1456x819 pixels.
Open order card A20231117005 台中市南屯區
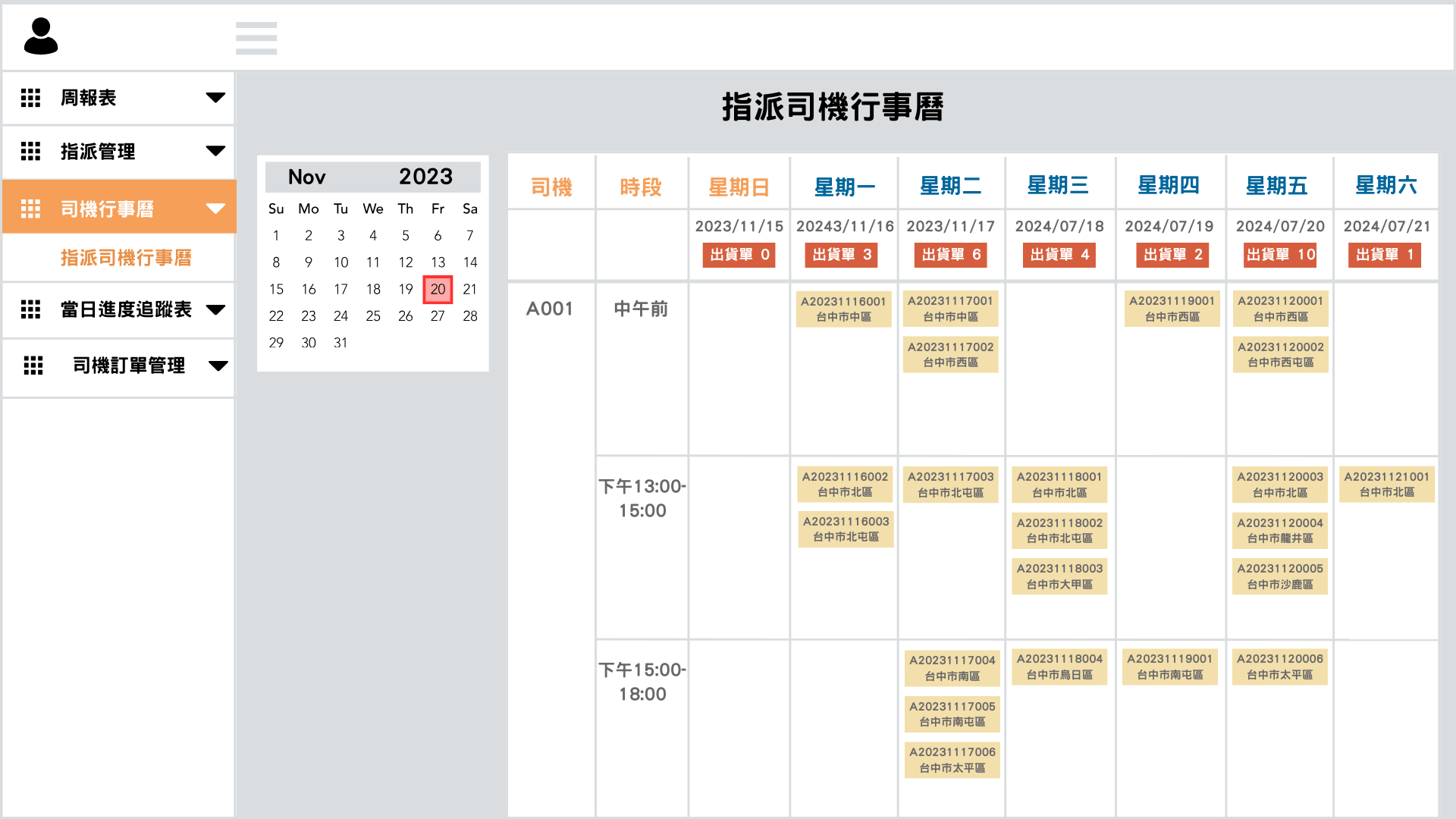[x=952, y=714]
